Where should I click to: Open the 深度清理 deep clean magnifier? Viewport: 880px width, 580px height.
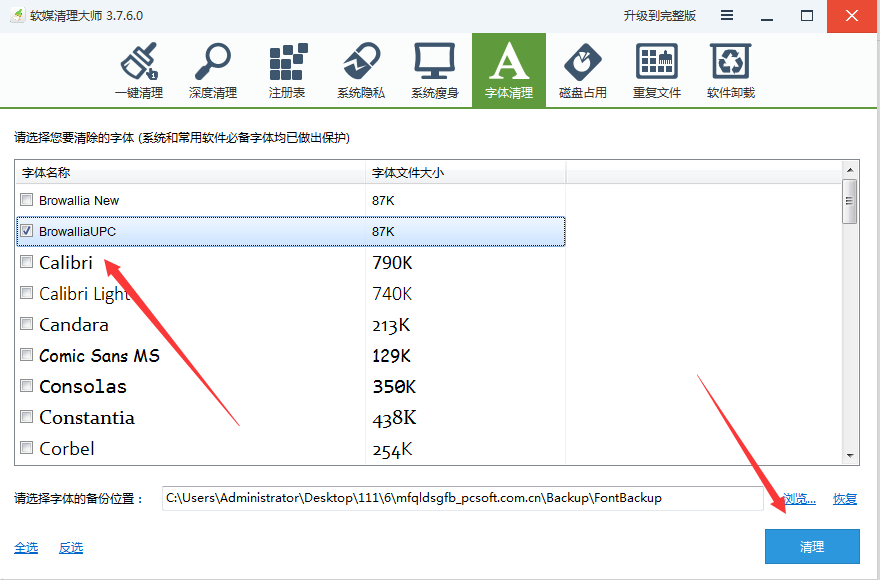pyautogui.click(x=213, y=71)
